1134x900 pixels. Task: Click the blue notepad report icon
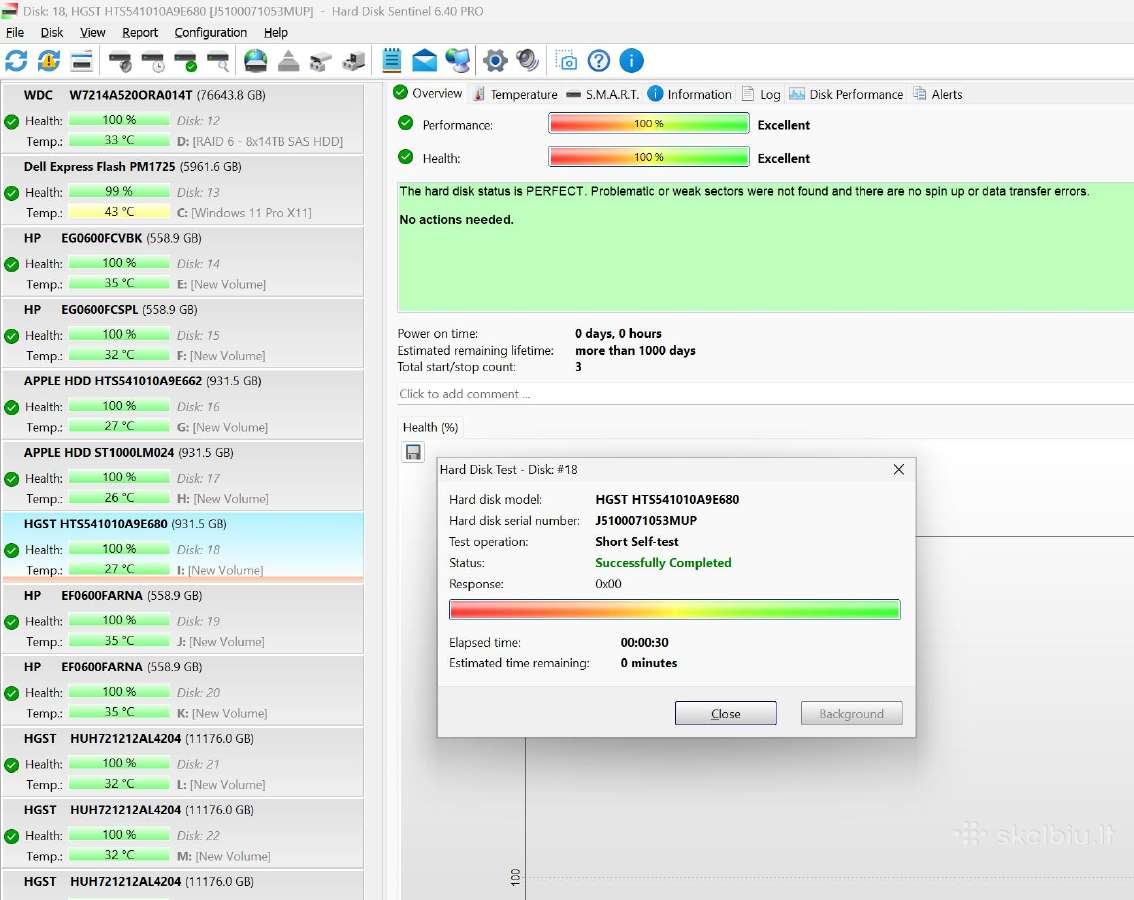pos(392,61)
